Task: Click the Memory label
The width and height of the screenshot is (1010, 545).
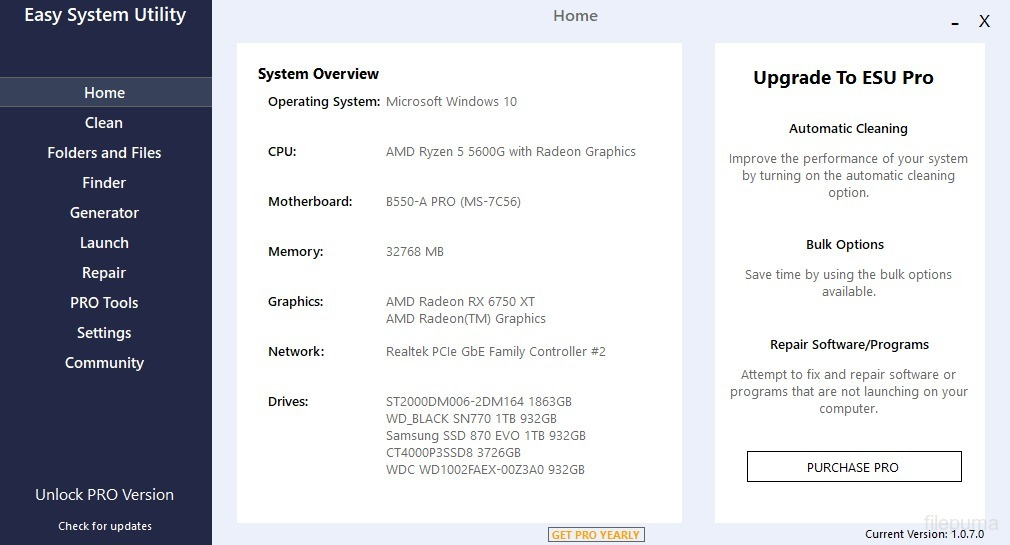Action: (x=296, y=252)
